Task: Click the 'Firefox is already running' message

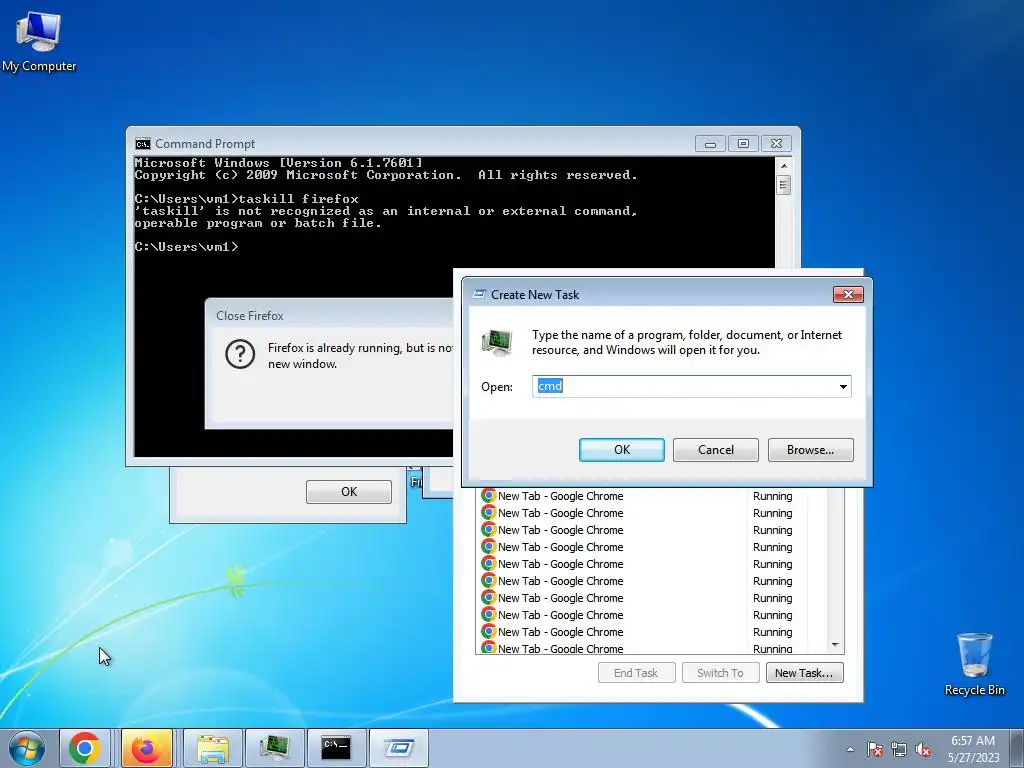Action: click(360, 356)
